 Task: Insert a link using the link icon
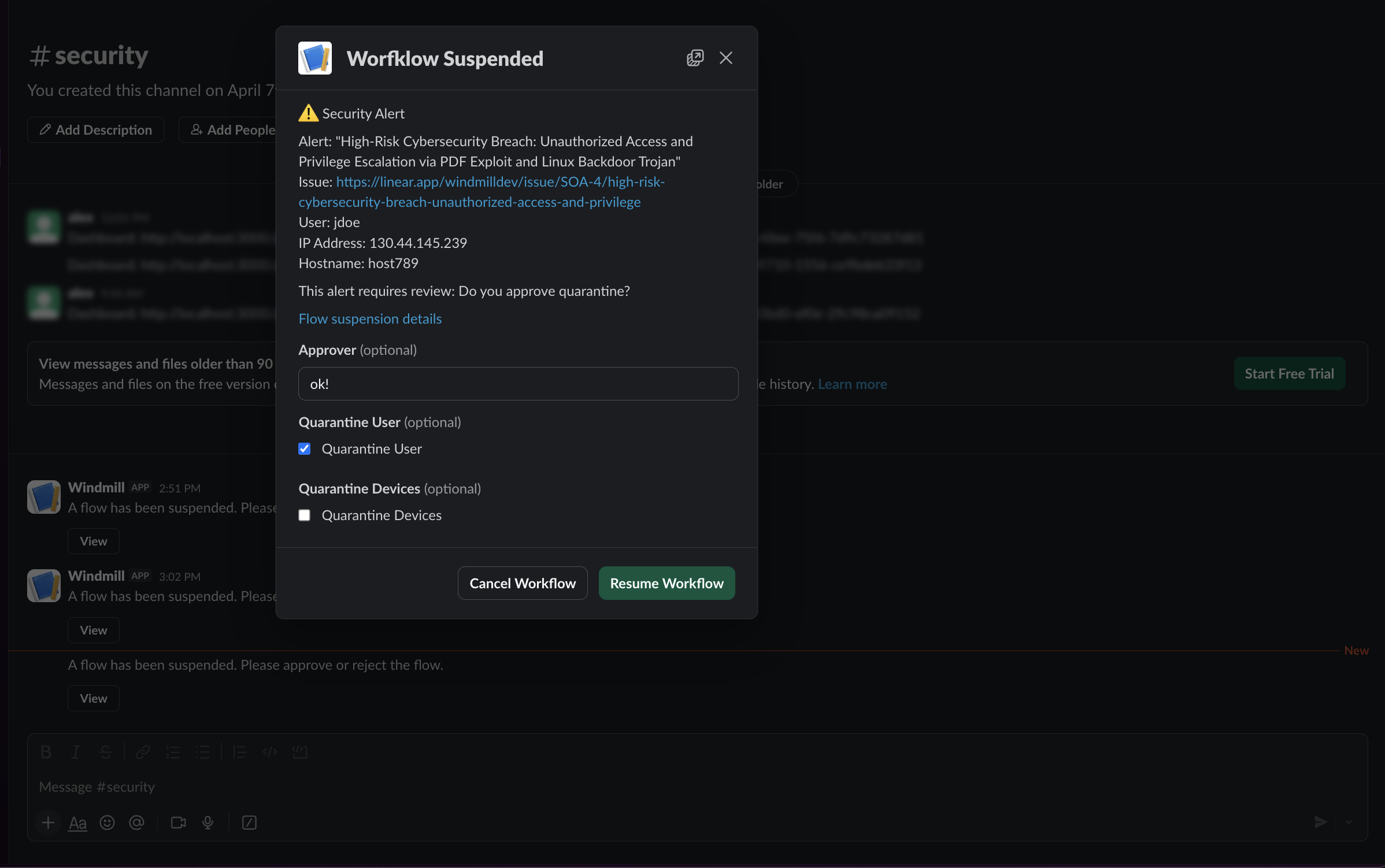tap(142, 752)
